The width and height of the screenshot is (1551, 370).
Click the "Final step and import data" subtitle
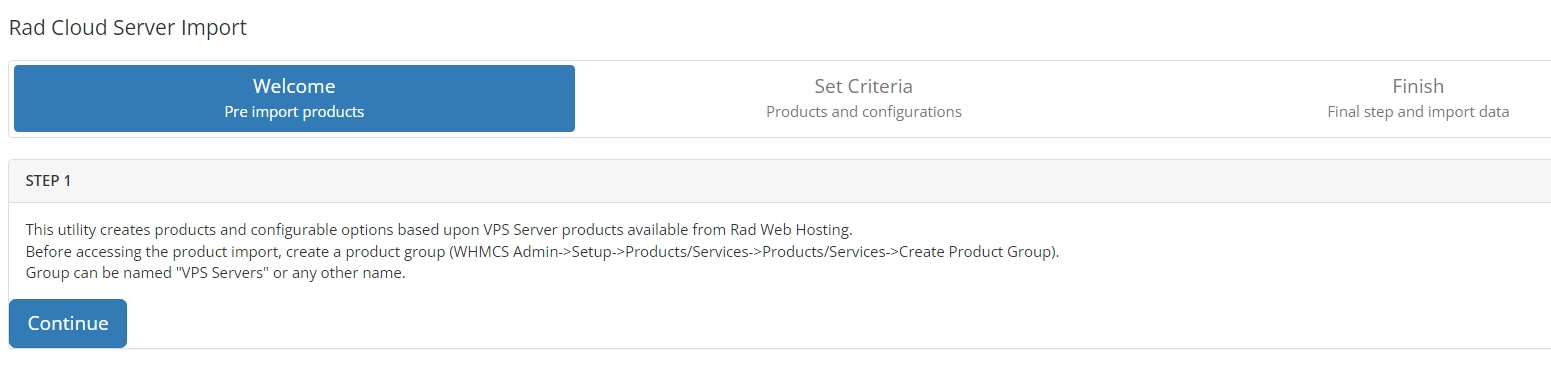(1417, 112)
